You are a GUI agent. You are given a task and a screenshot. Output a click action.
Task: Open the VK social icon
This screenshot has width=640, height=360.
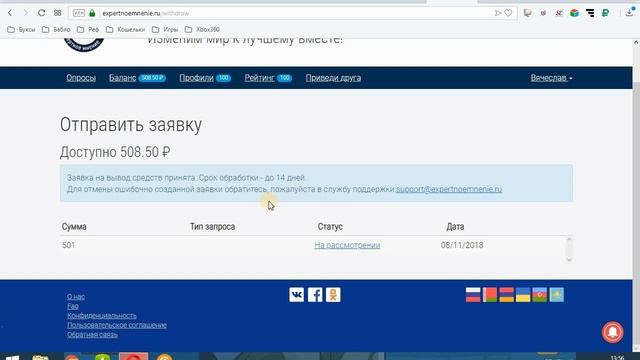pos(297,295)
